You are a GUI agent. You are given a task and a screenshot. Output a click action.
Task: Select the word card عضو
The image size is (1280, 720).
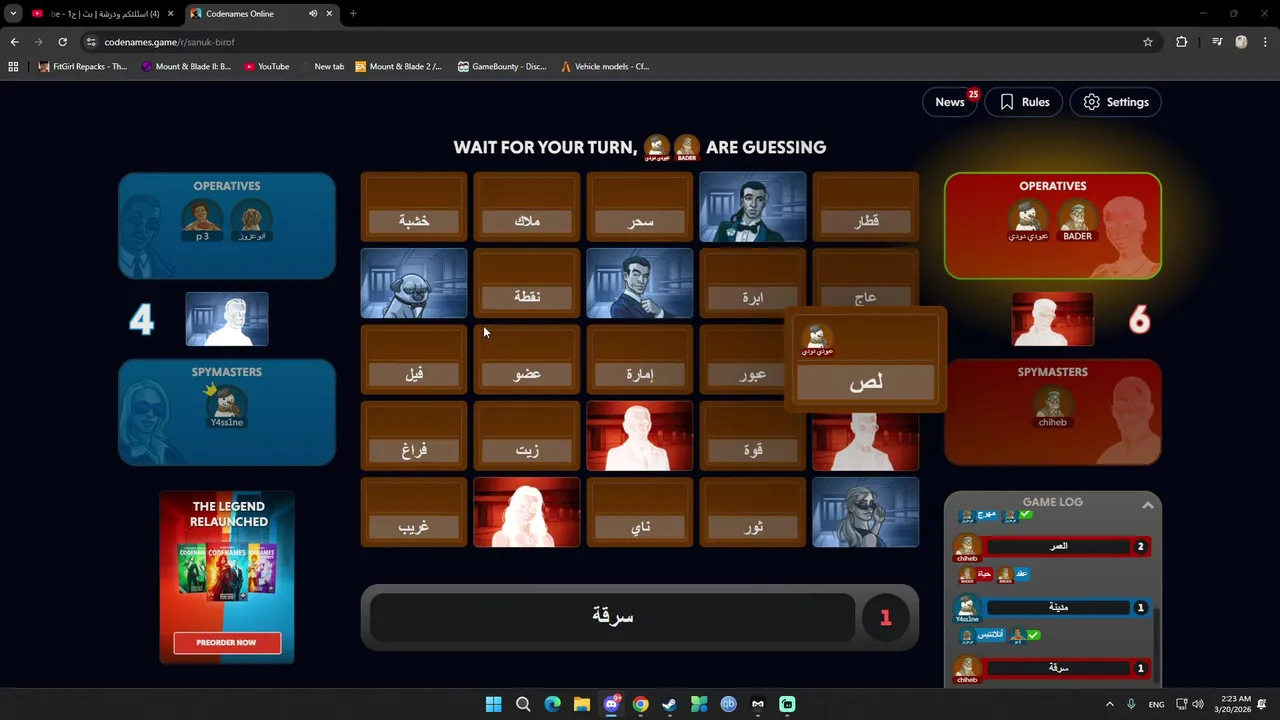[527, 360]
